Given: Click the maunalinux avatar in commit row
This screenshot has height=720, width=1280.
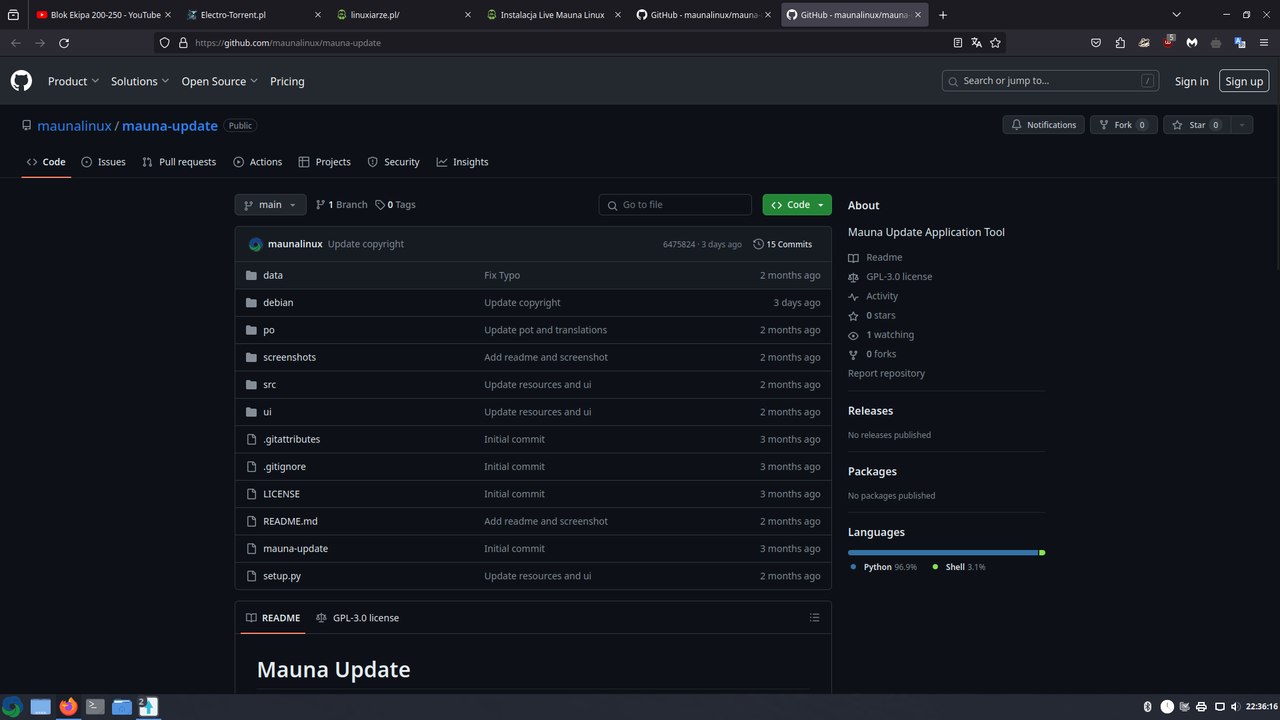Looking at the screenshot, I should click(x=256, y=244).
